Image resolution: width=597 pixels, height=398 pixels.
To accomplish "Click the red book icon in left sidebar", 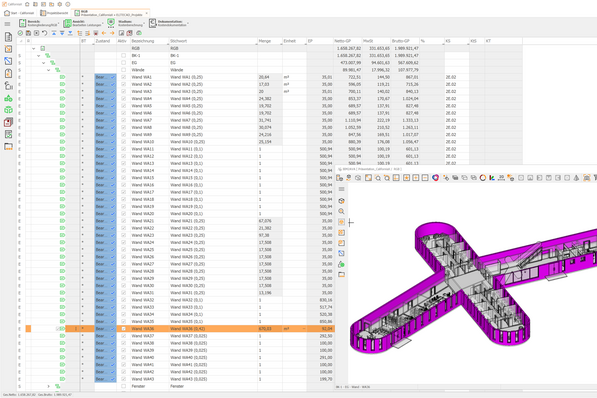I will point(8,122).
